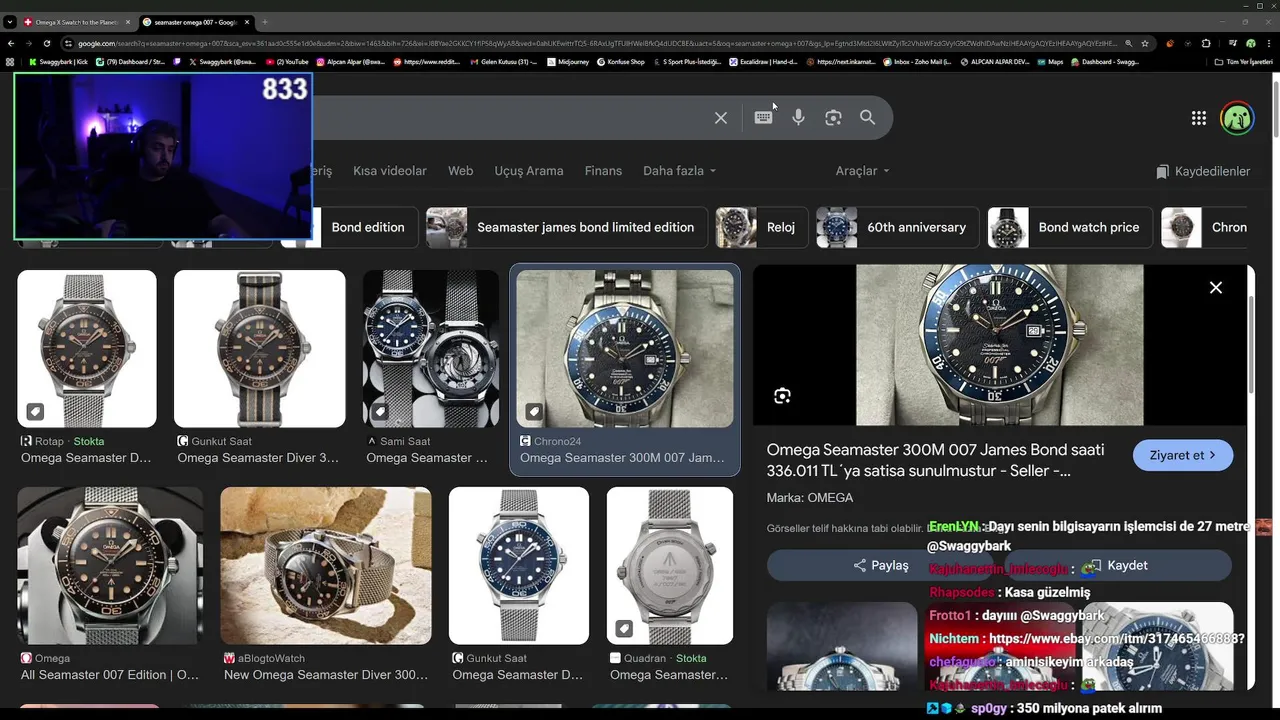Open the YouTube bookmark

pos(288,62)
